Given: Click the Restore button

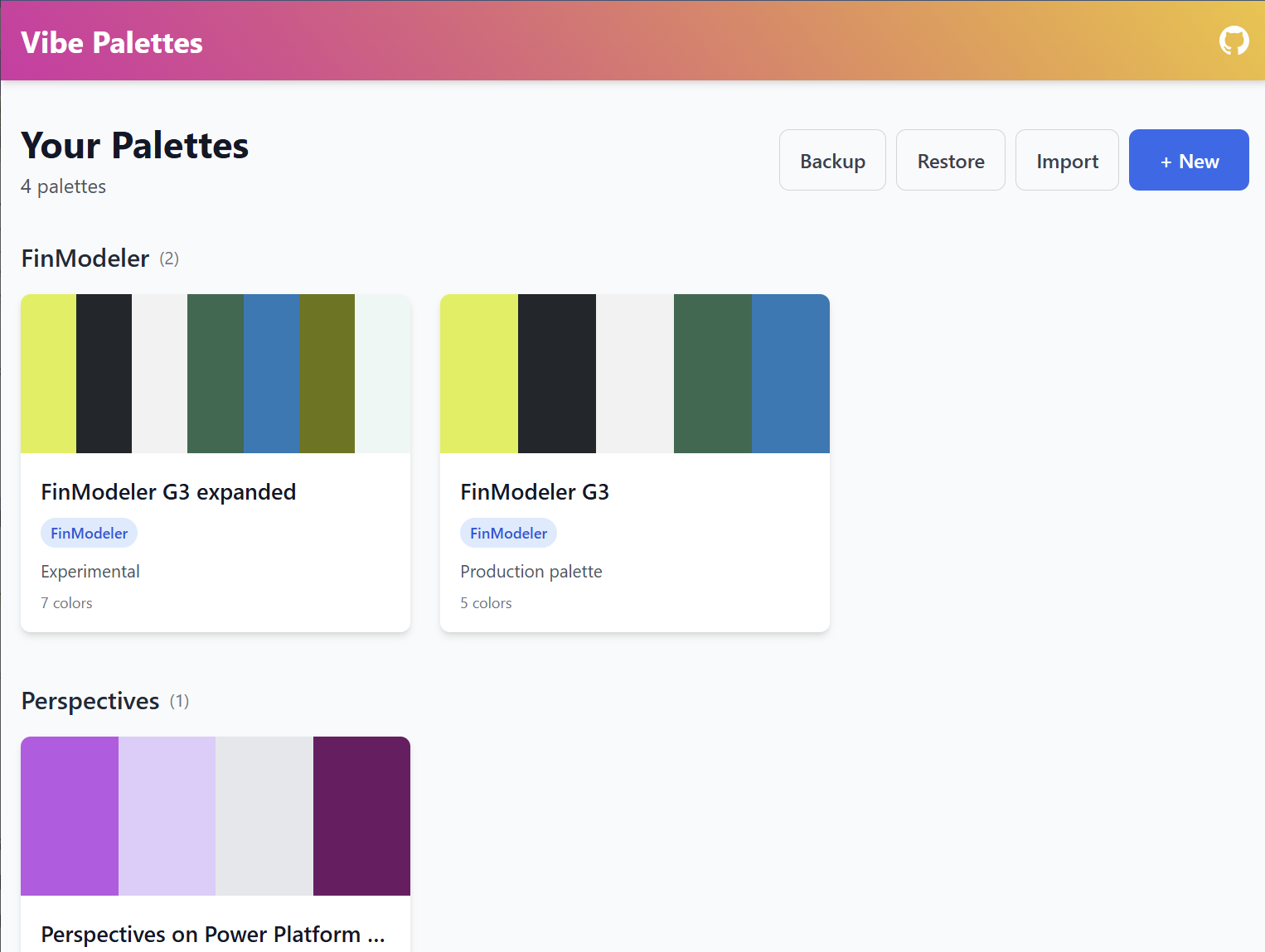Looking at the screenshot, I should pyautogui.click(x=951, y=160).
